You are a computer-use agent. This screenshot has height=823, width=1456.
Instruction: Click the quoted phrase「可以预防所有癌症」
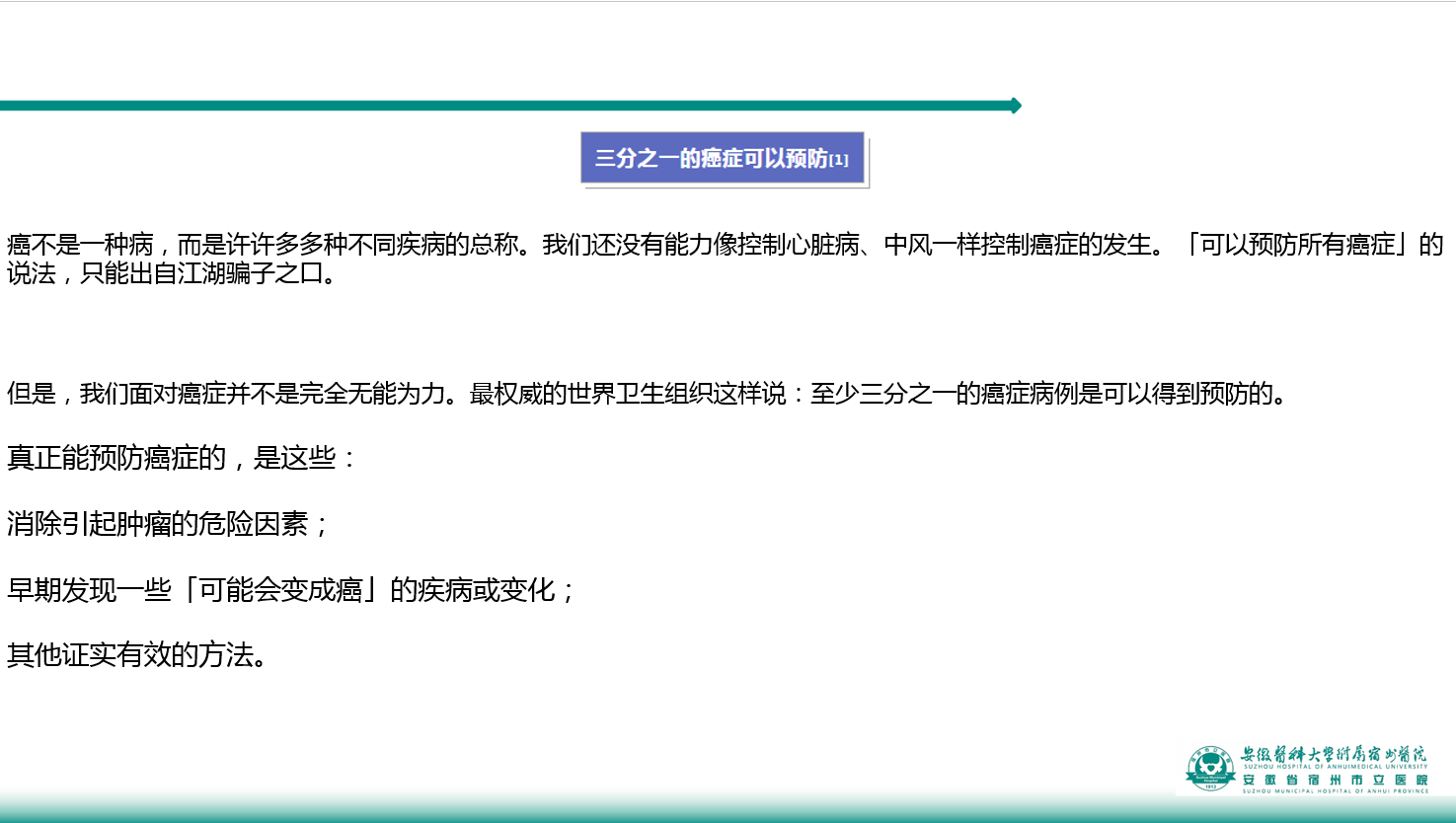point(1299,245)
